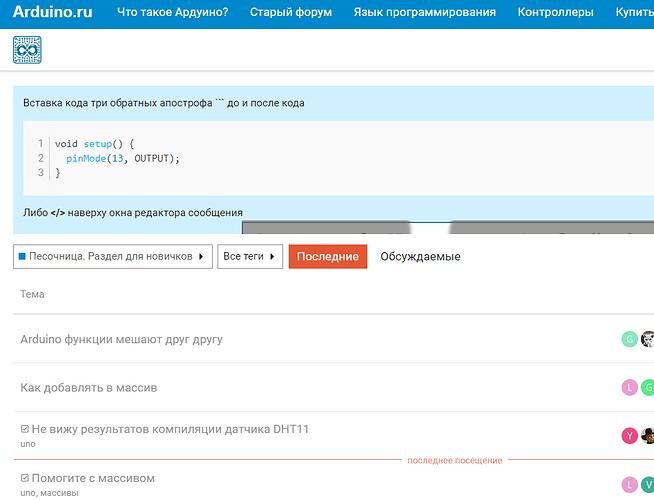The width and height of the screenshot is (654, 500).
Task: Open photo avatar on 'Arduino функции' row
Action: pyautogui.click(x=648, y=339)
